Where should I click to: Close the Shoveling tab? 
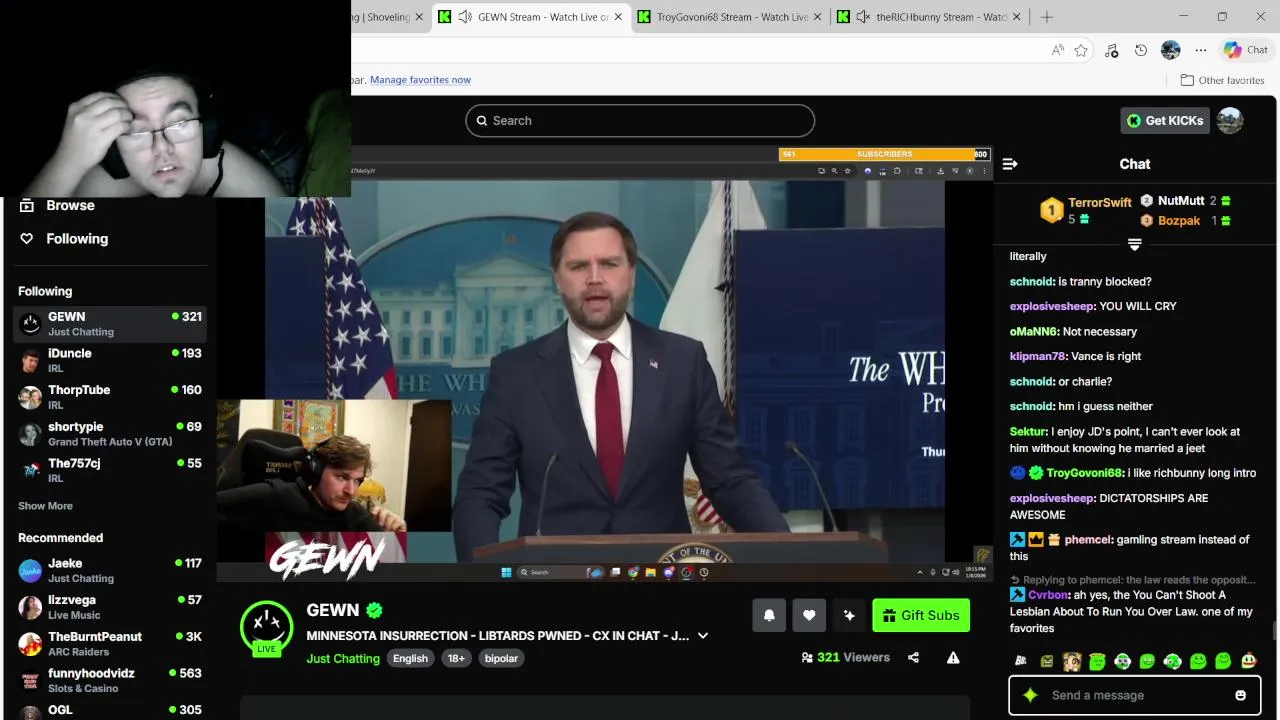click(419, 17)
